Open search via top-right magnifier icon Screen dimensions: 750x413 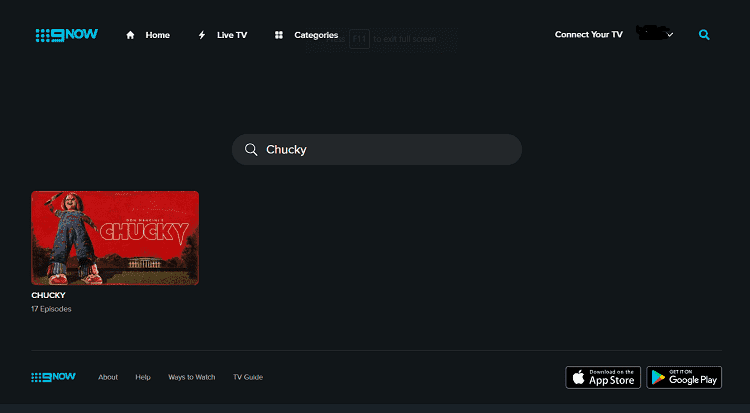[704, 34]
